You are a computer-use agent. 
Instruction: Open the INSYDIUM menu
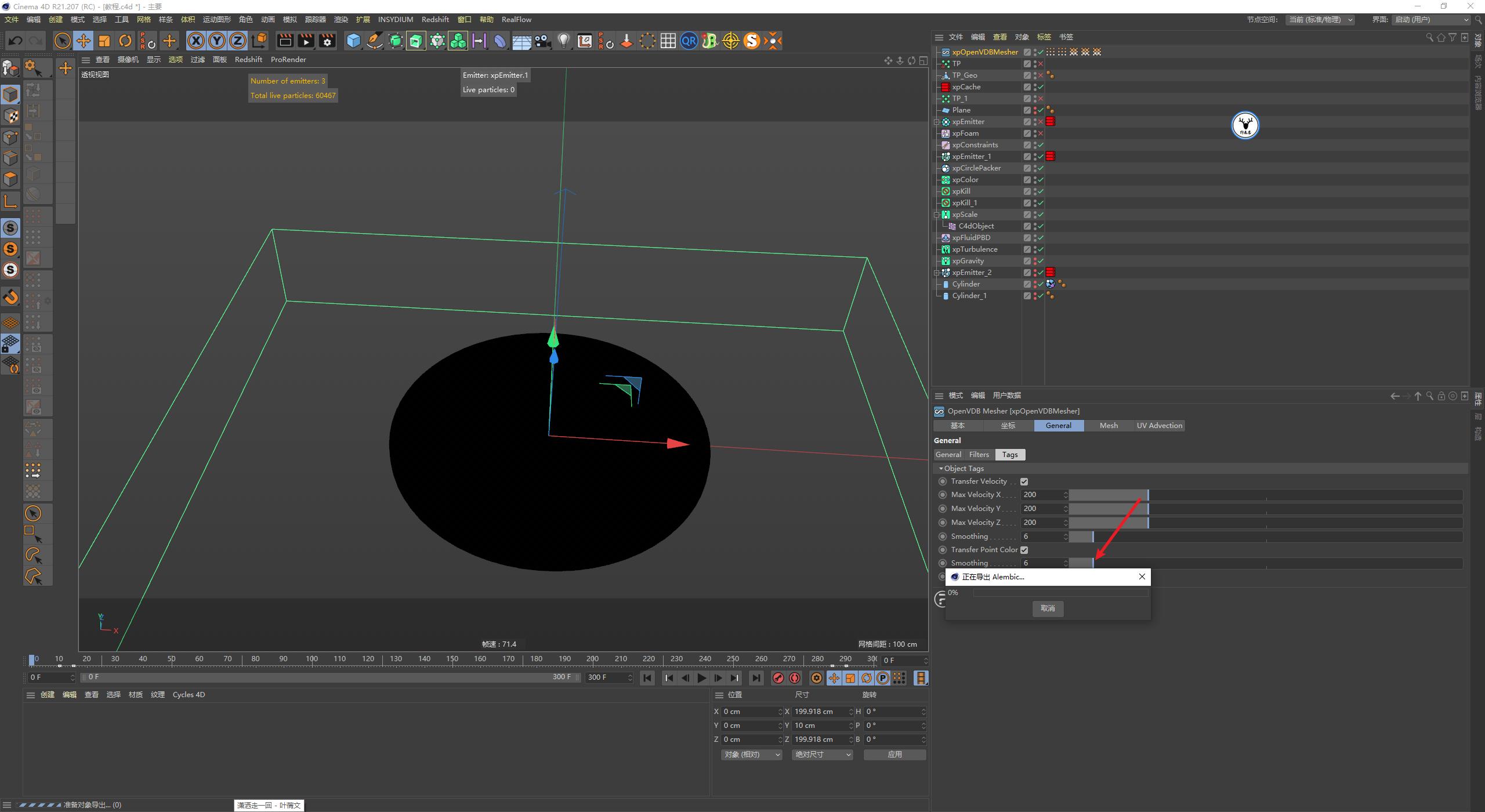pos(395,19)
